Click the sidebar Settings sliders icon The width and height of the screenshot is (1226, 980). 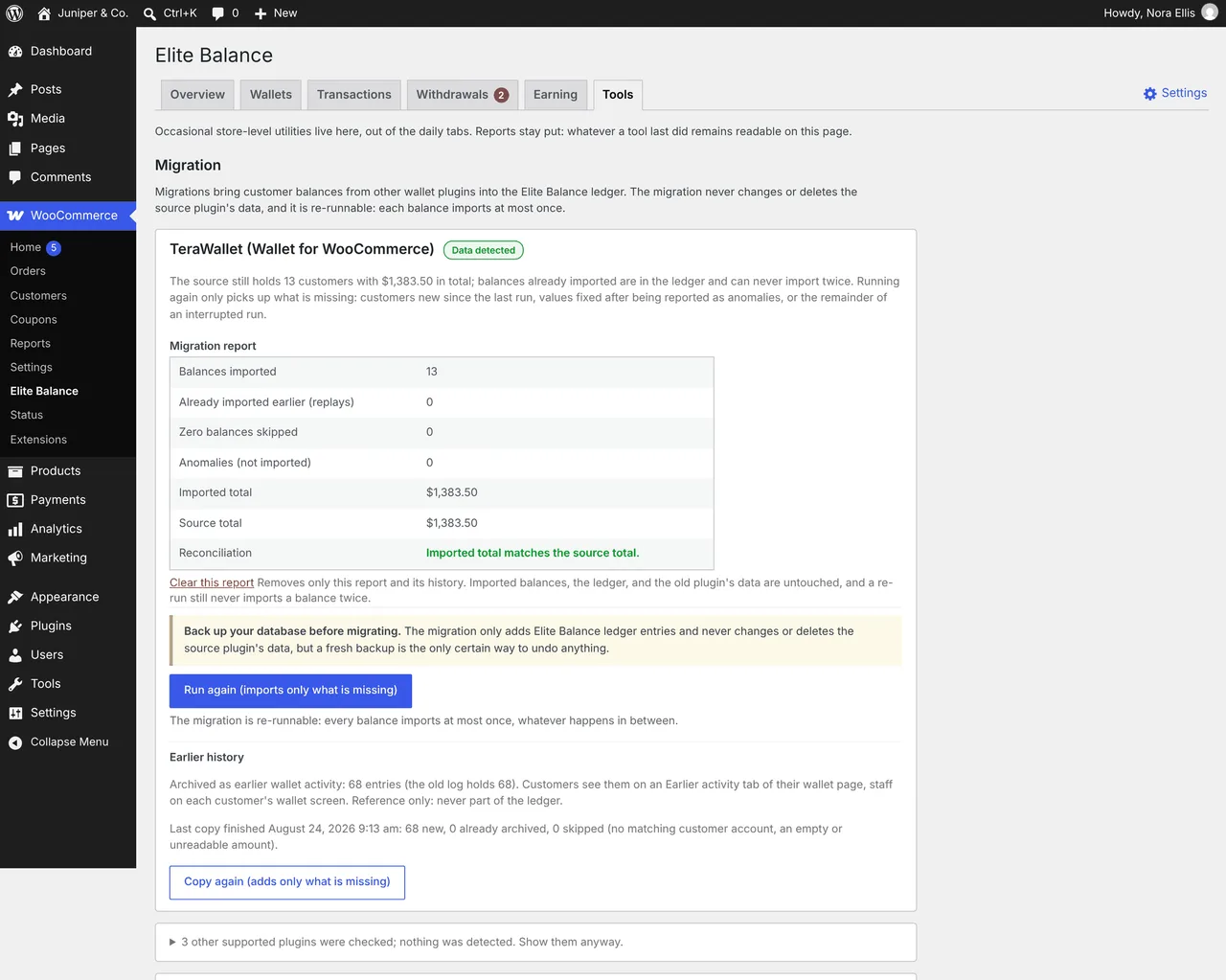[x=15, y=713]
